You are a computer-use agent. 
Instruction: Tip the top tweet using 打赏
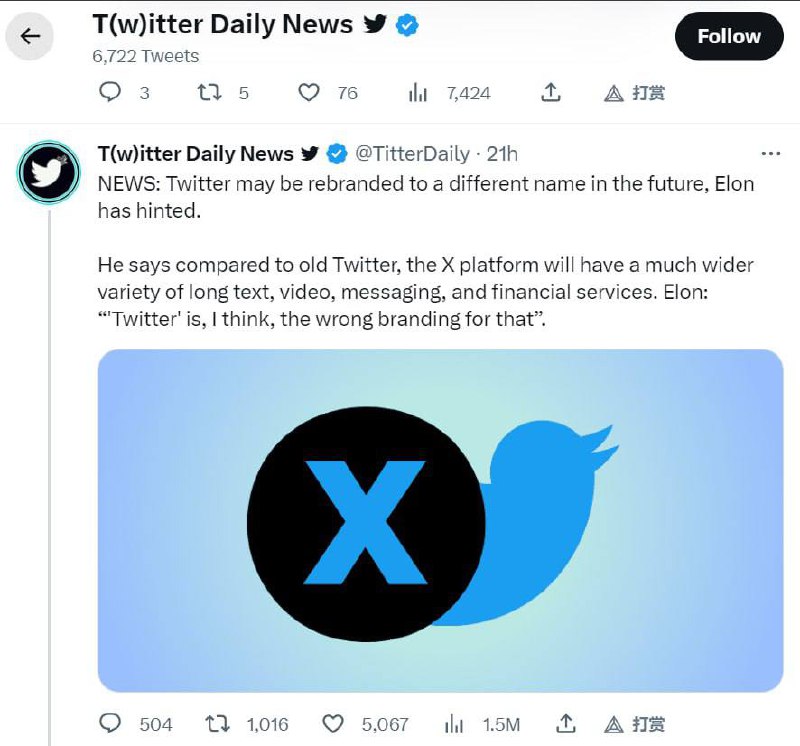point(635,93)
